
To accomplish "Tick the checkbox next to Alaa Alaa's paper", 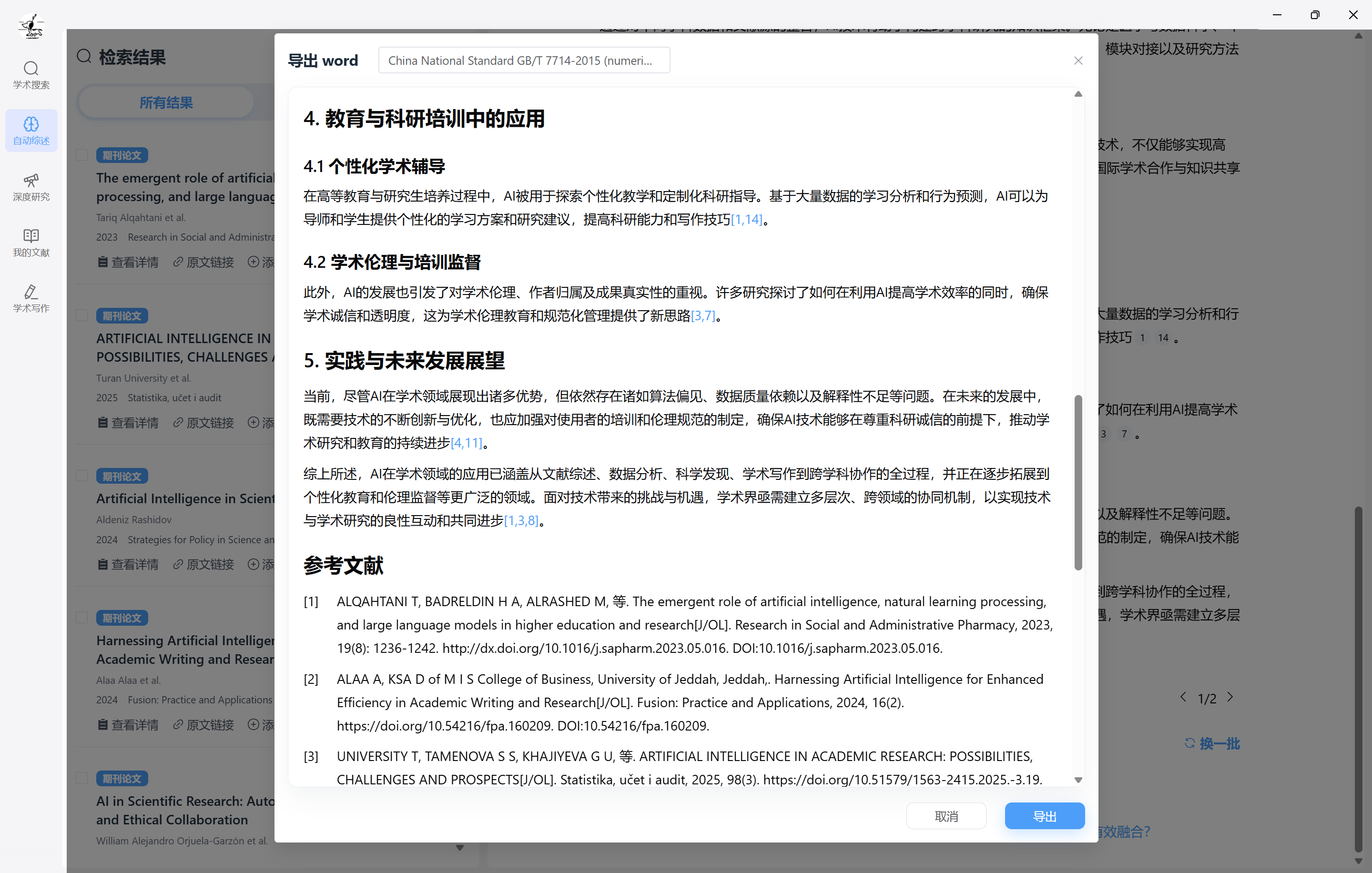I will (81, 618).
